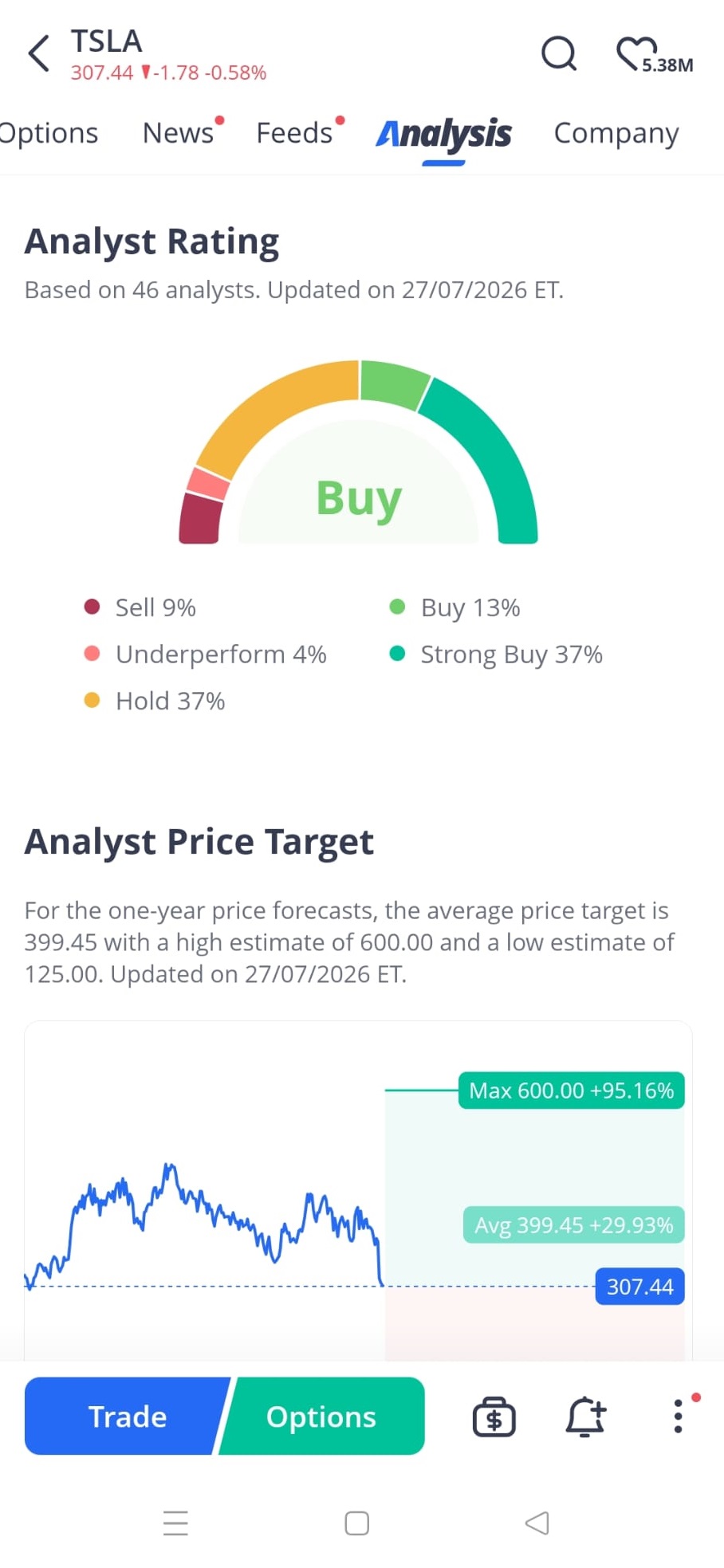This screenshot has height=1568, width=724.
Task: Tap the Android recent apps icon
Action: [x=175, y=1523]
